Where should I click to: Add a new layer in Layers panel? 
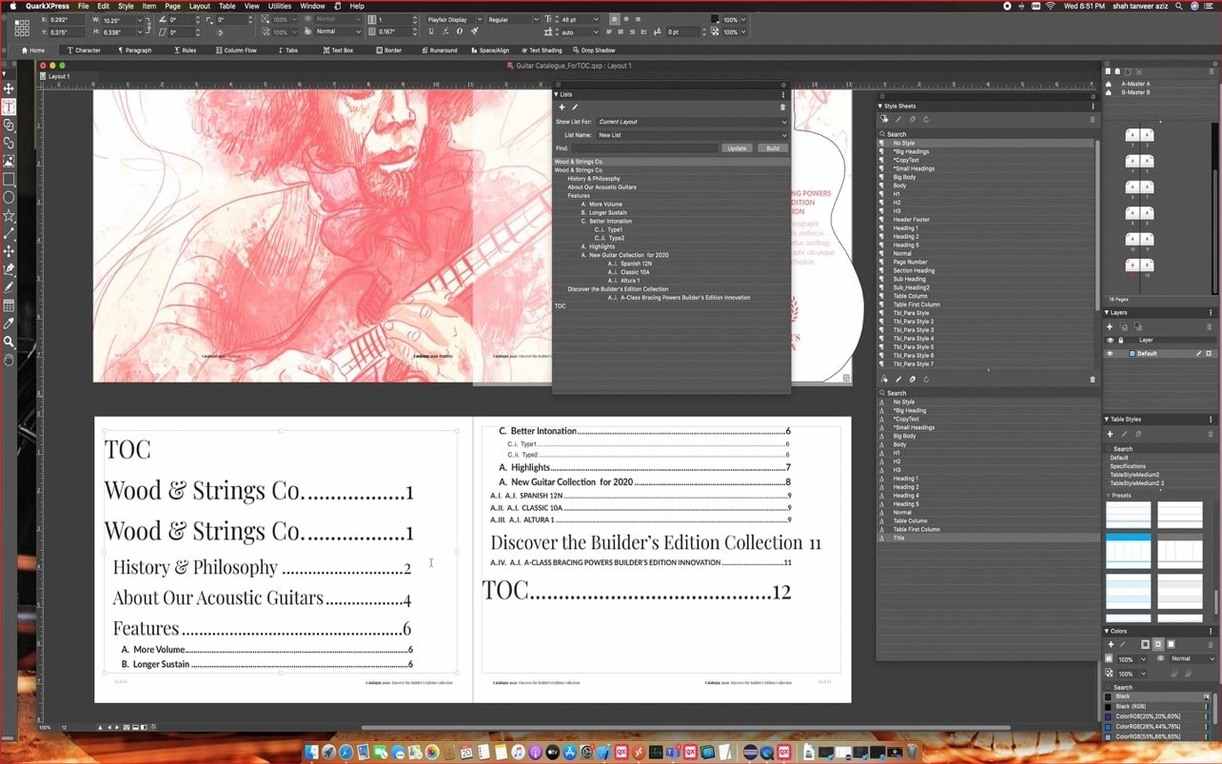1110,327
